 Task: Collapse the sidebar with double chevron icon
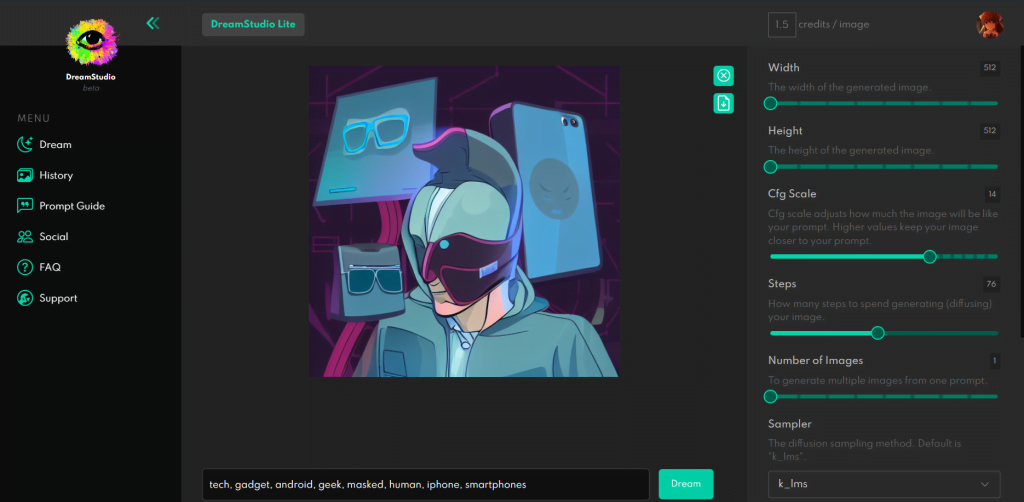click(152, 23)
